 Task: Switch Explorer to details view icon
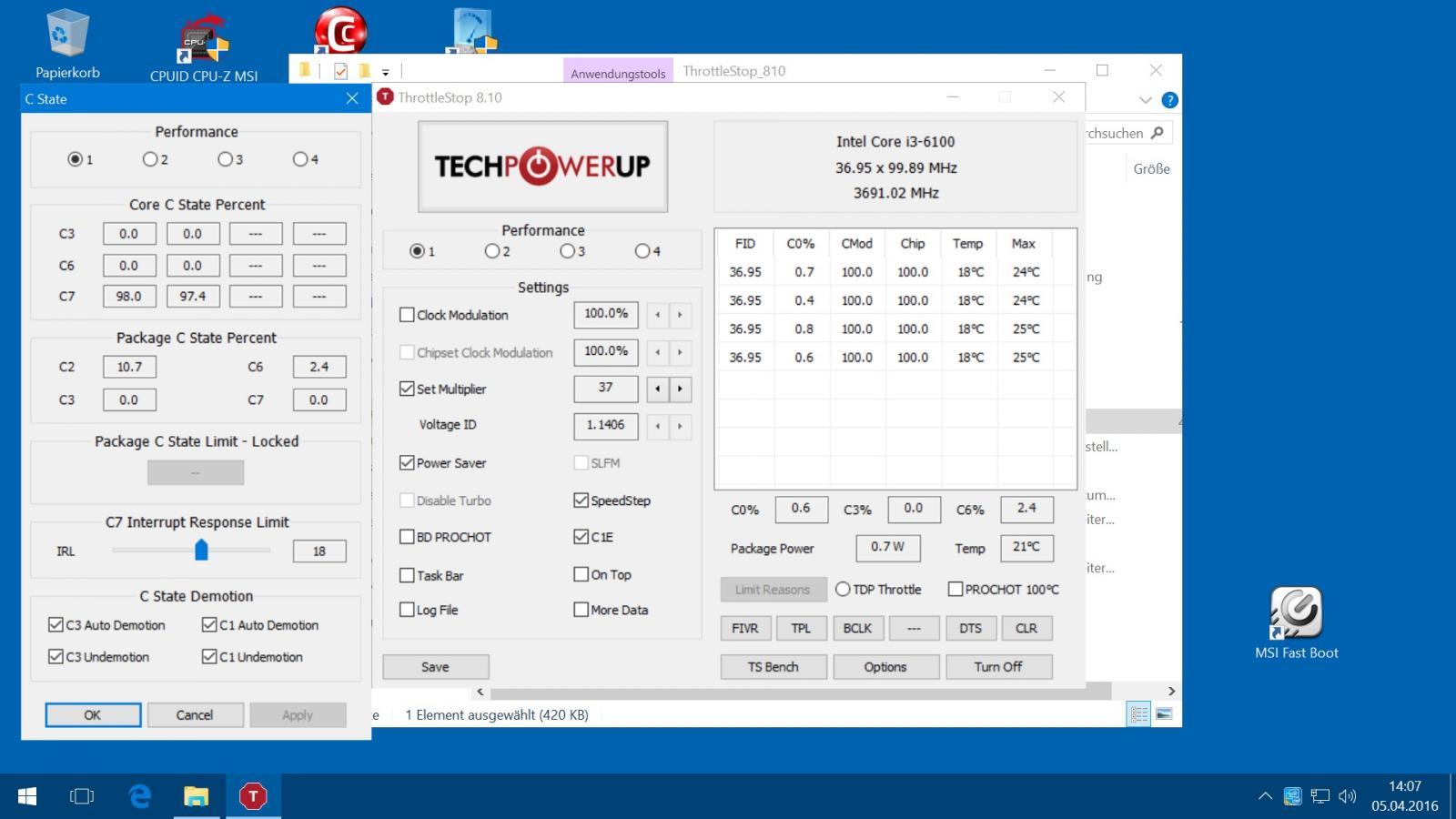[x=1139, y=714]
